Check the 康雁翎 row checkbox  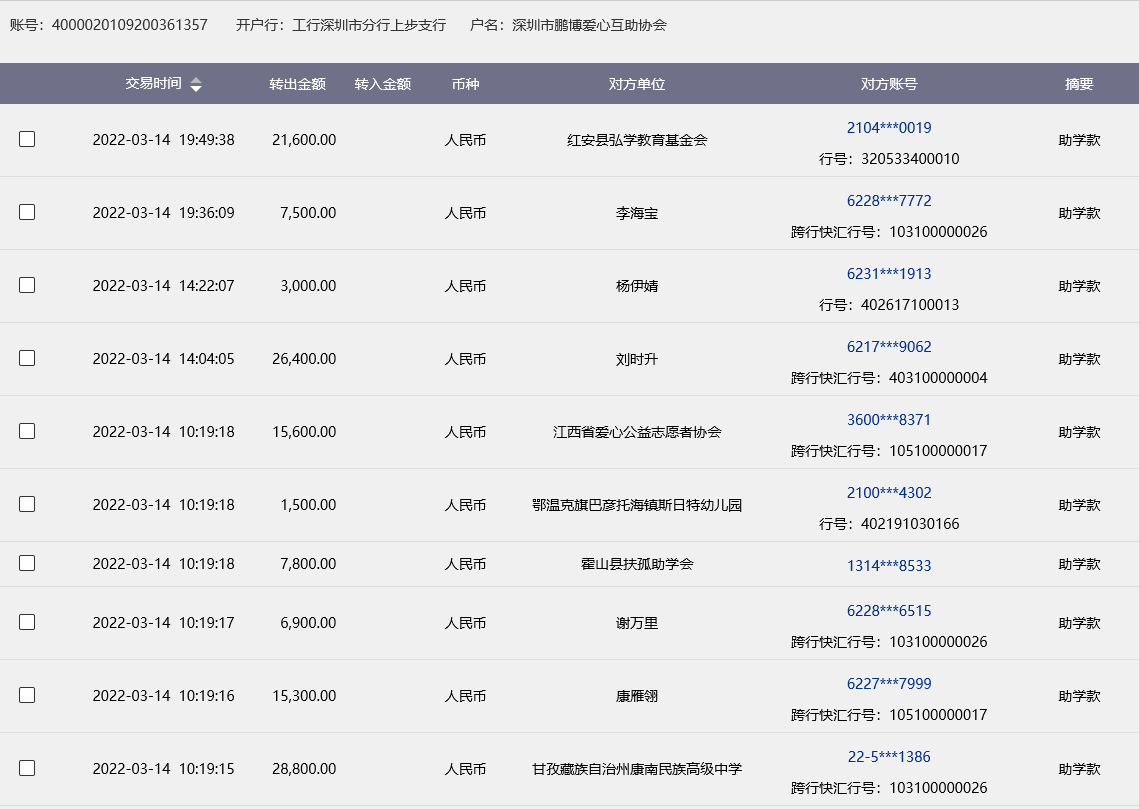coord(27,695)
